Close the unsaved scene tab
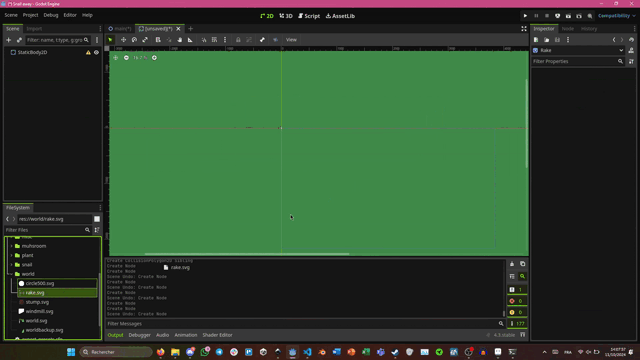This screenshot has width=640, height=360. click(x=178, y=29)
